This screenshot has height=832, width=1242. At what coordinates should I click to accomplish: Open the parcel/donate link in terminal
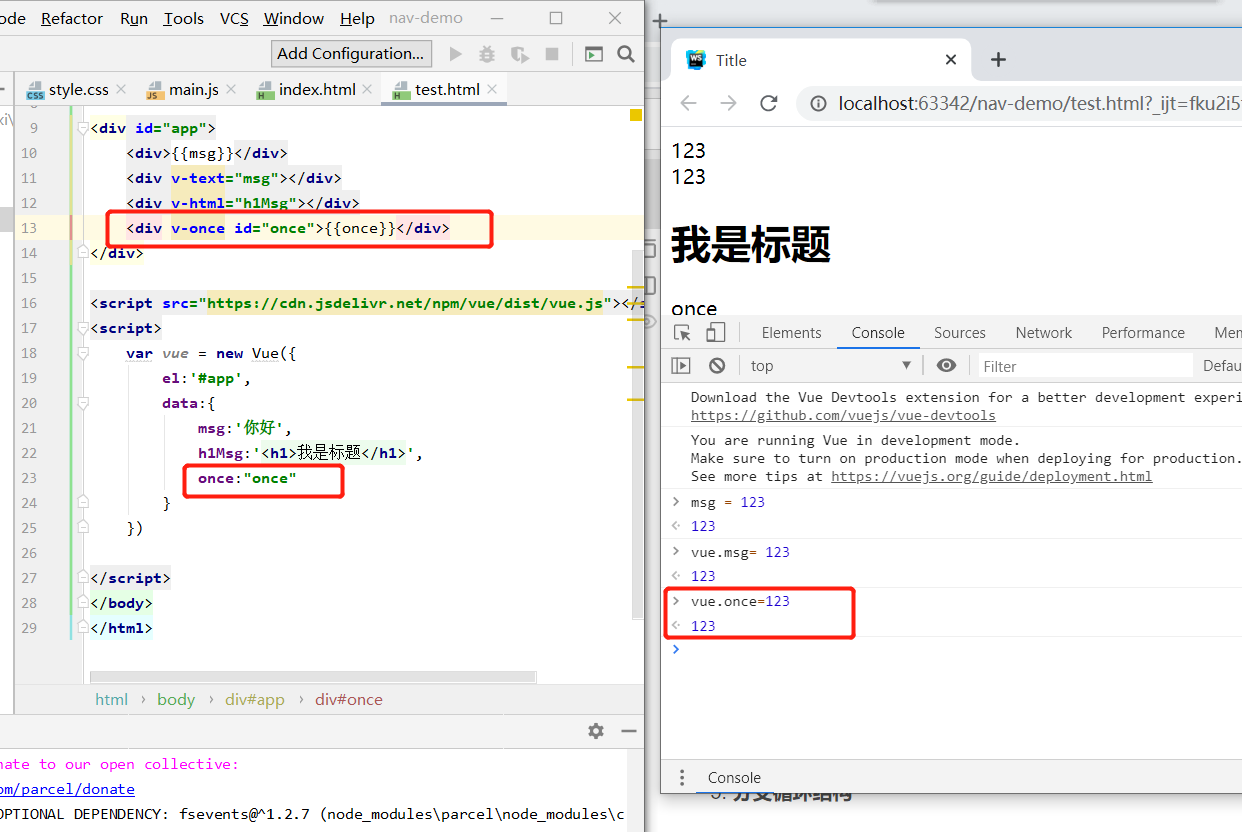68,789
